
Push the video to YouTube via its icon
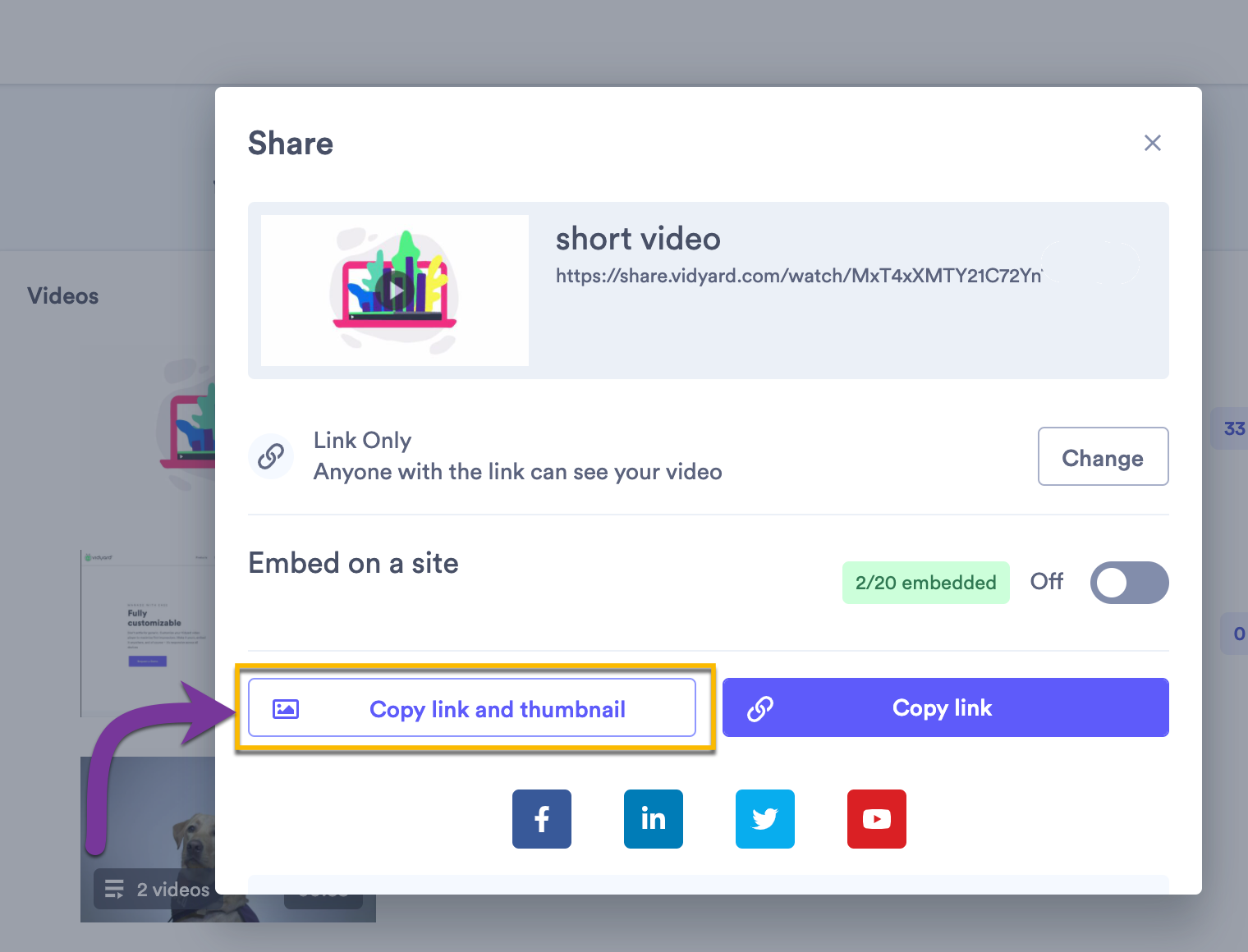click(876, 818)
